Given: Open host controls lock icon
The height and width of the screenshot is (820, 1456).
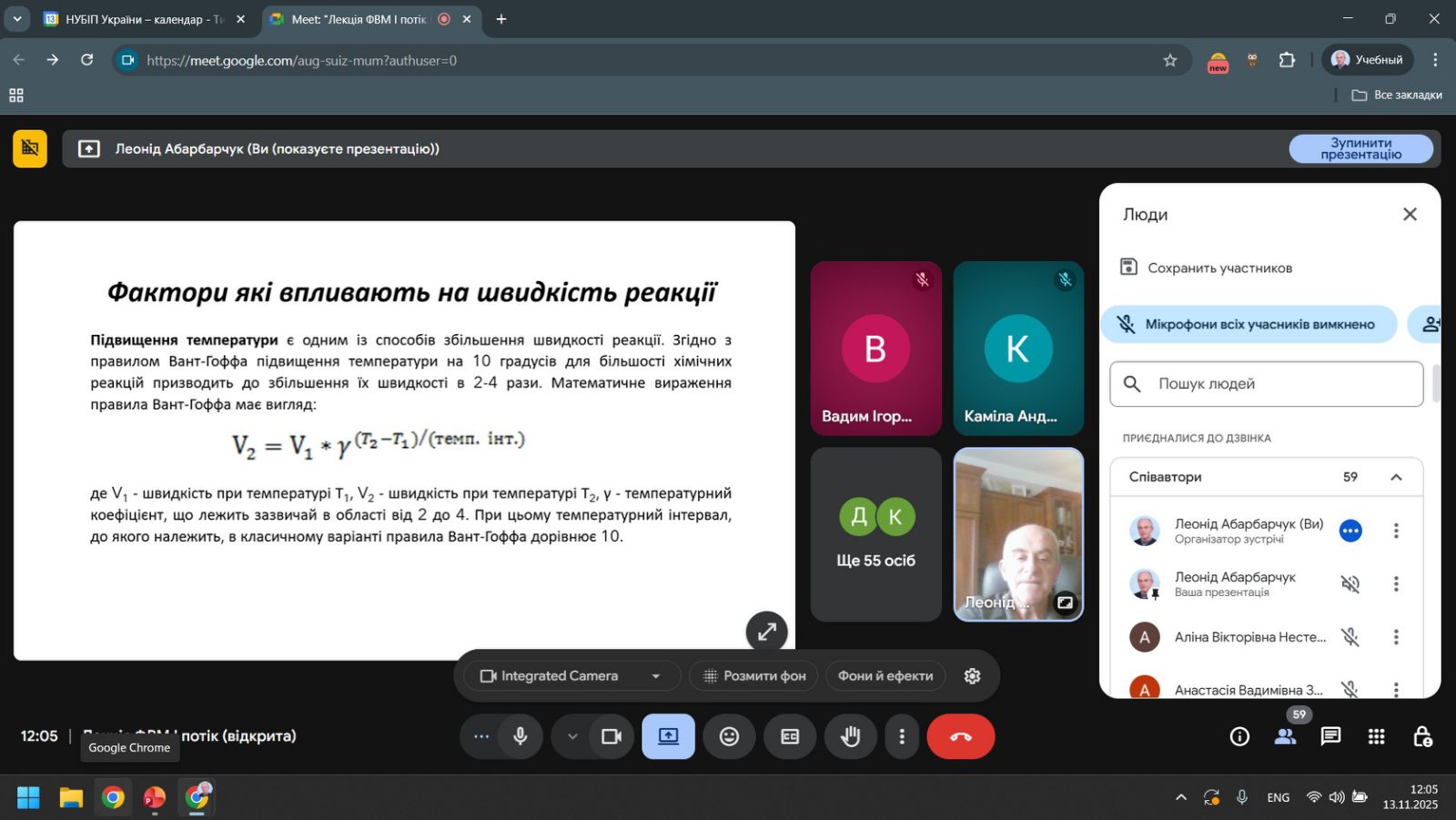Looking at the screenshot, I should (1422, 736).
